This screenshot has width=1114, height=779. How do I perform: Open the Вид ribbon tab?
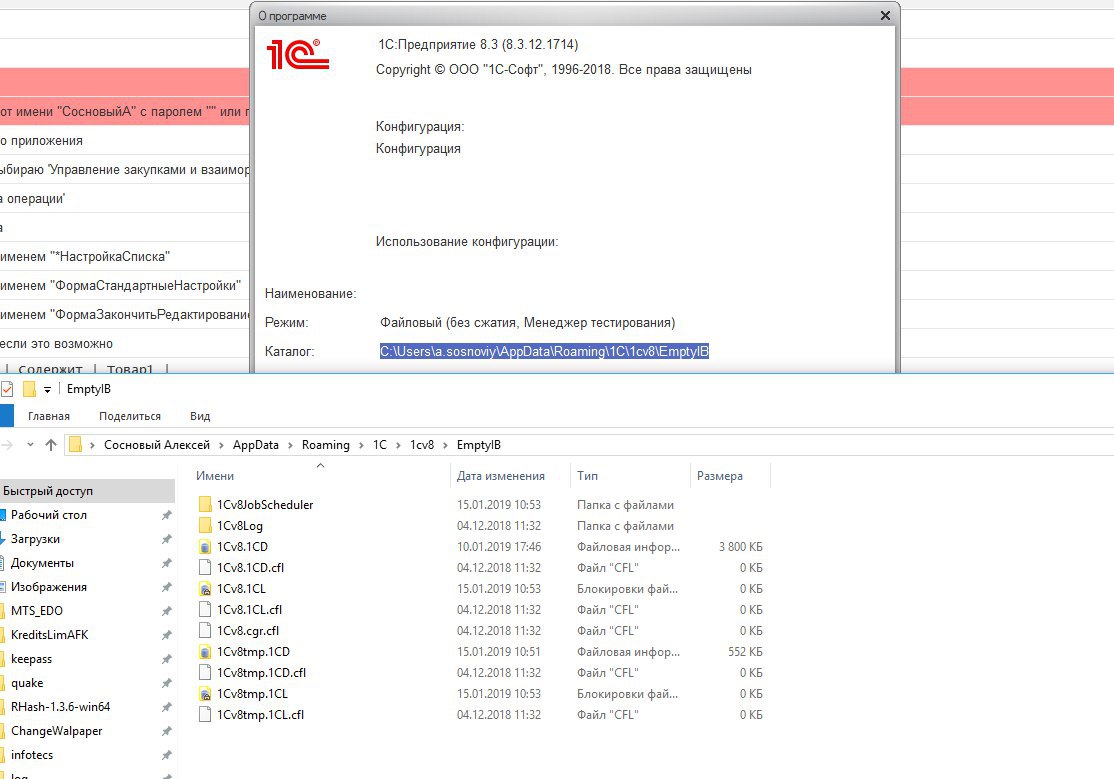point(200,416)
